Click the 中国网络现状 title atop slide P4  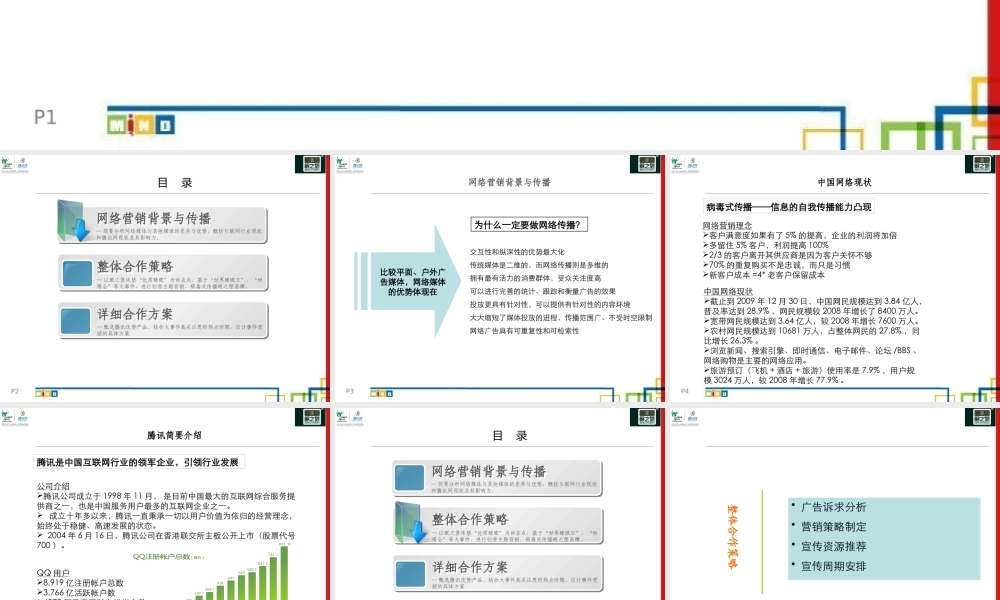[845, 182]
